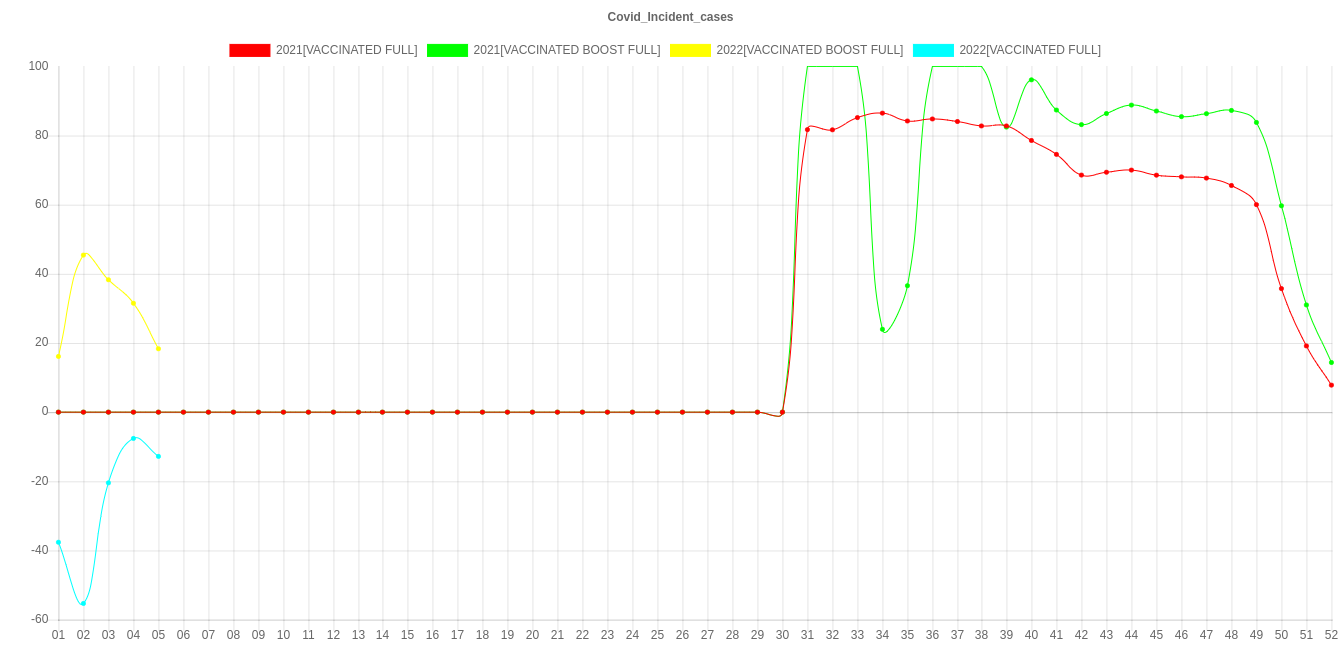The image size is (1341, 670).
Task: Toggle the 2021[VACCINATED FULL] series label
Action: tap(346, 50)
